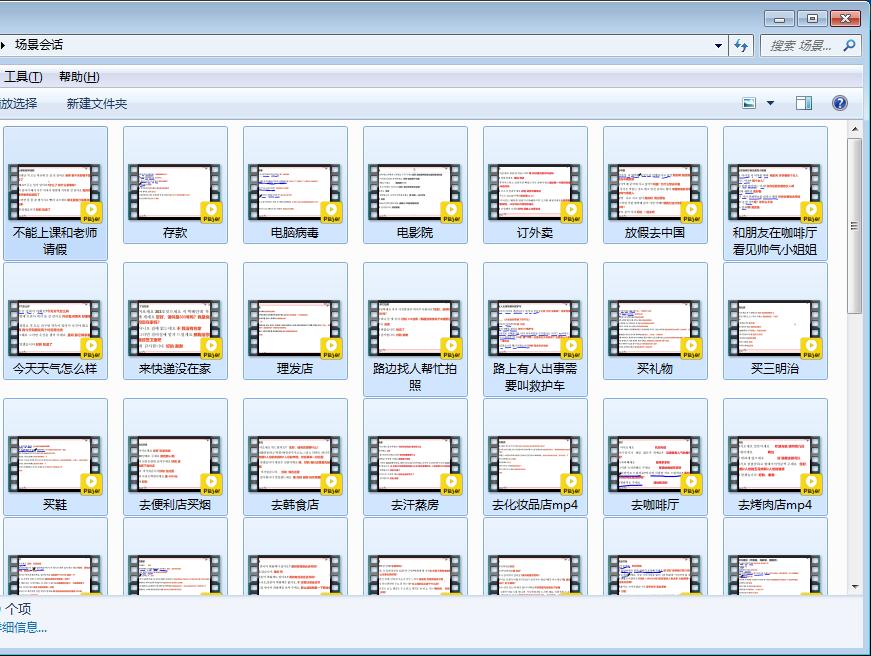Expand the breadcrumb arrow before 场景会话
The image size is (871, 656).
click(3, 44)
